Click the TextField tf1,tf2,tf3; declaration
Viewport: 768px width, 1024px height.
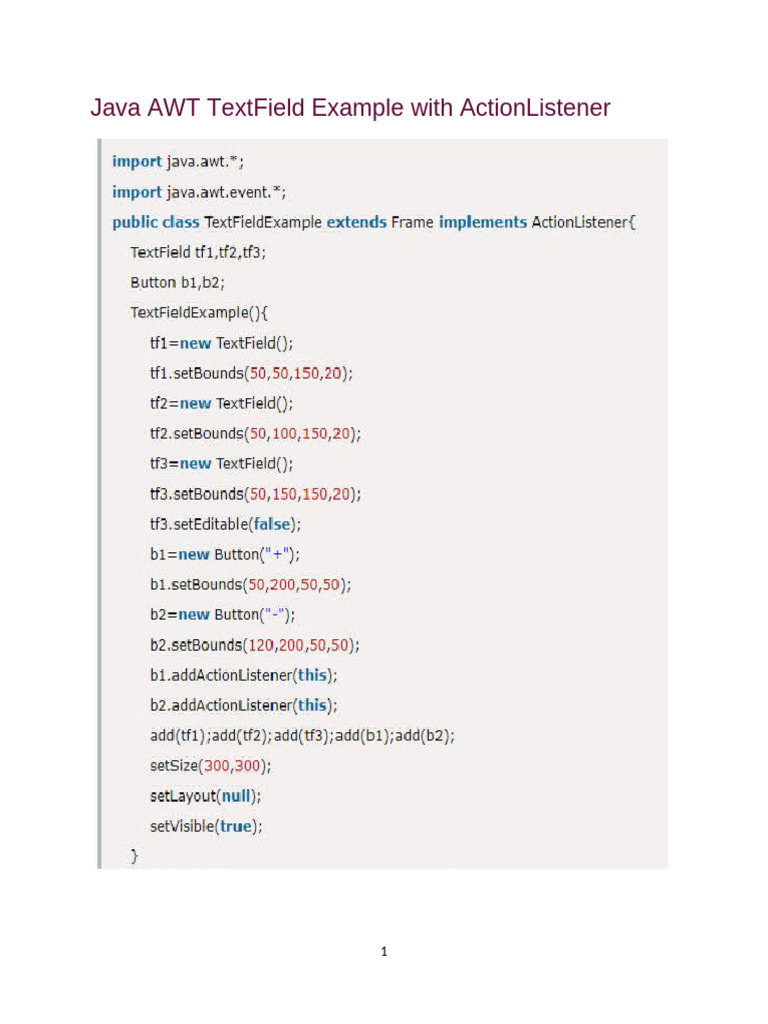pyautogui.click(x=198, y=253)
